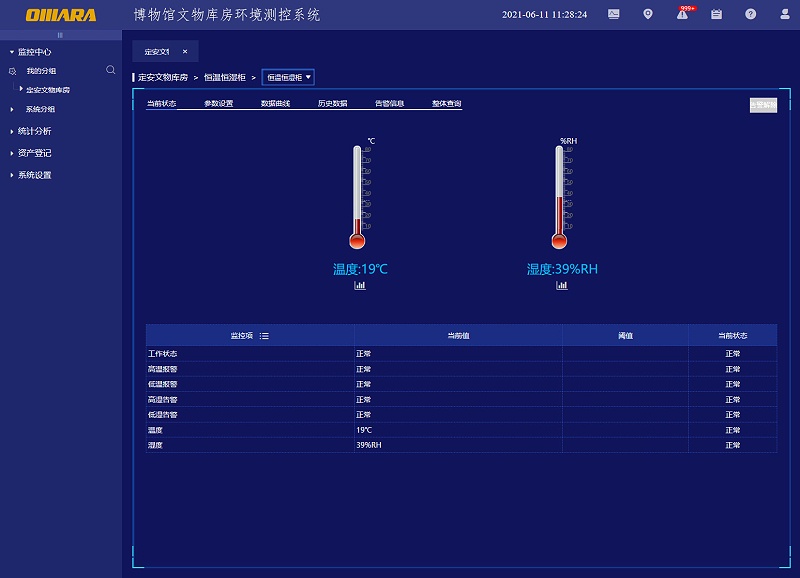Click the help question mark icon
The height and width of the screenshot is (578, 800).
coord(750,15)
